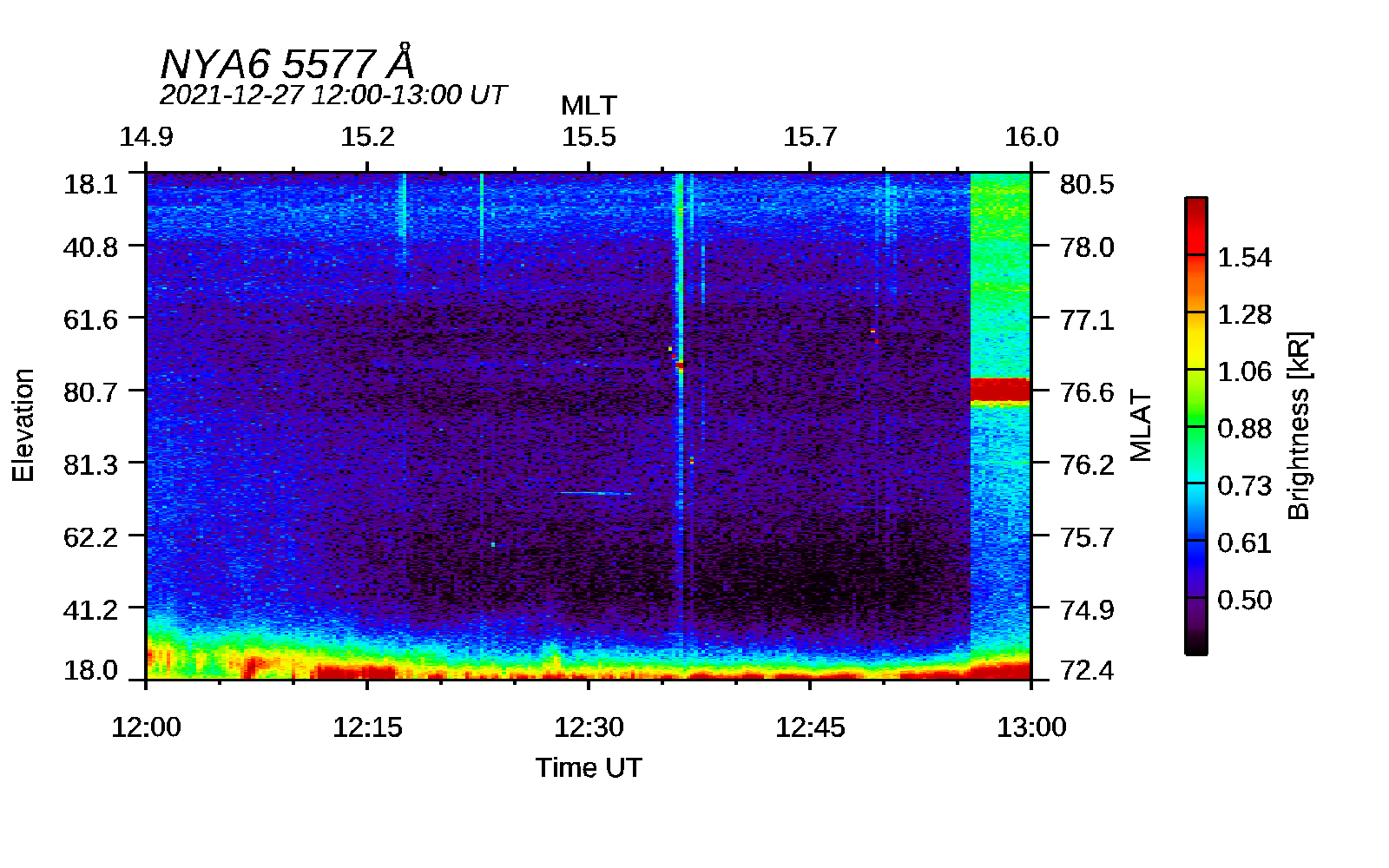Click MLT tick label 16.0
The width and height of the screenshot is (1389, 868).
(1031, 136)
